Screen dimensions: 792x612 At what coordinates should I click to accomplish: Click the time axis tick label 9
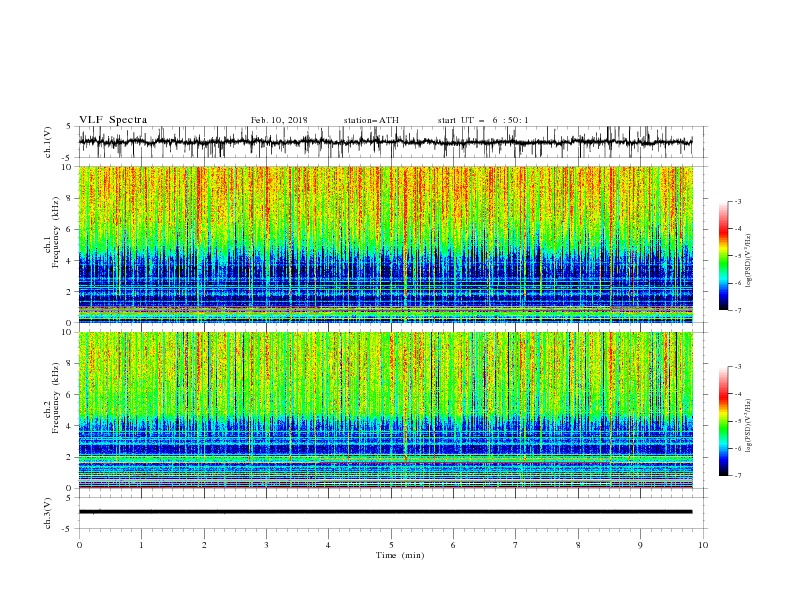(640, 545)
